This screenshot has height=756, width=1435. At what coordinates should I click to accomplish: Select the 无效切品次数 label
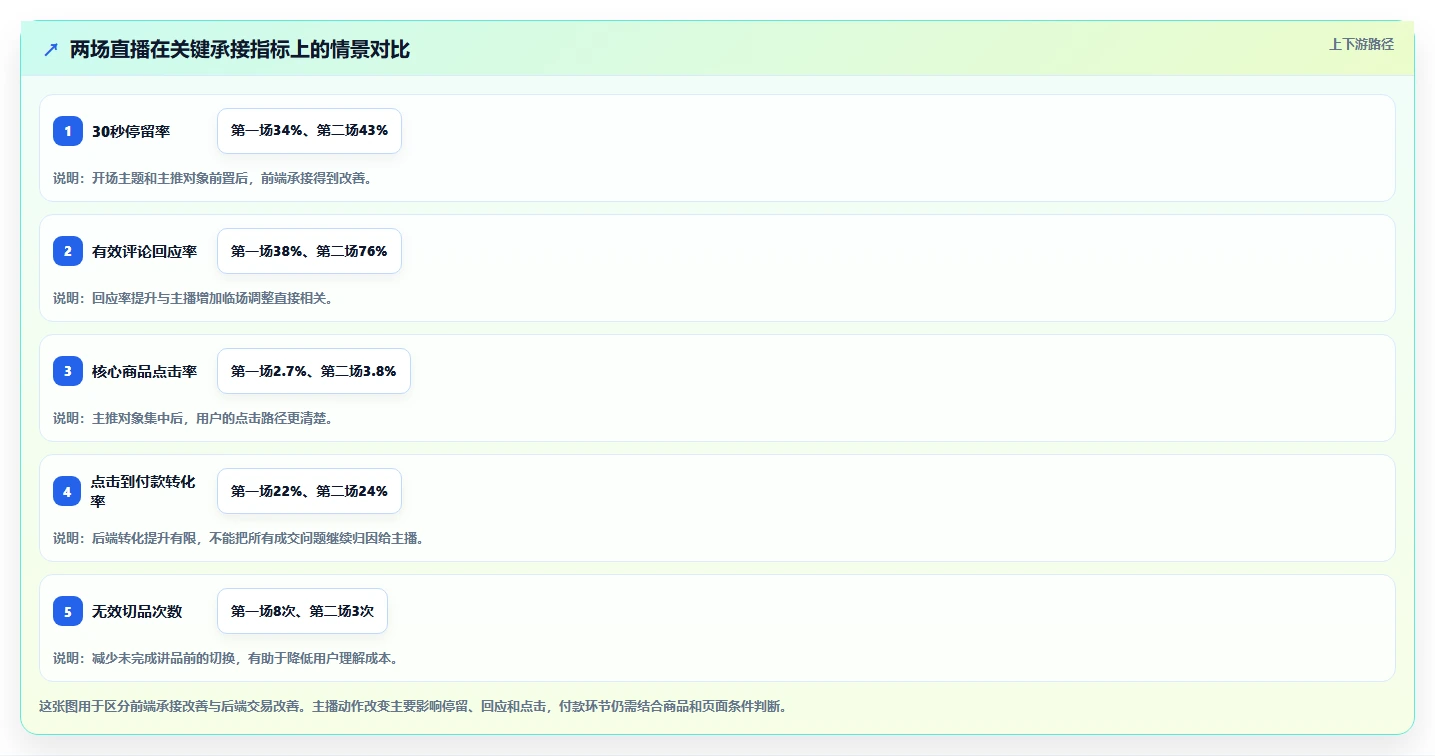pos(137,611)
